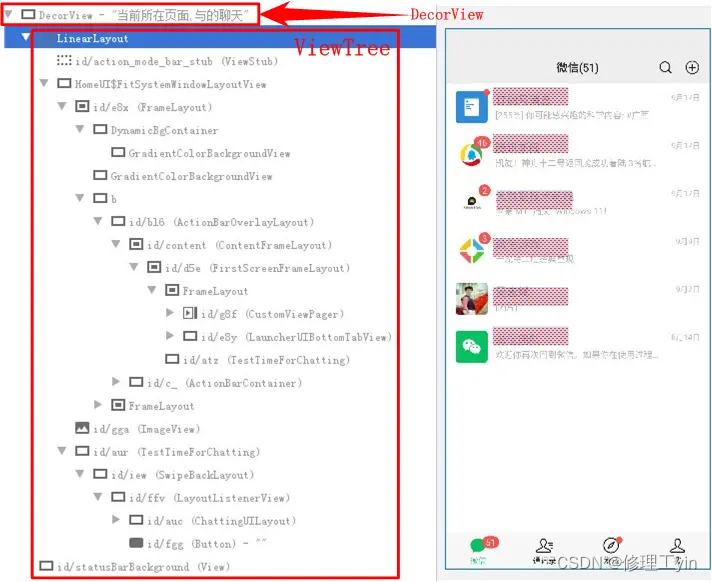Click the view icon beside id/statusBarBackground
Viewport: 712px width, 582px height.
click(46, 566)
